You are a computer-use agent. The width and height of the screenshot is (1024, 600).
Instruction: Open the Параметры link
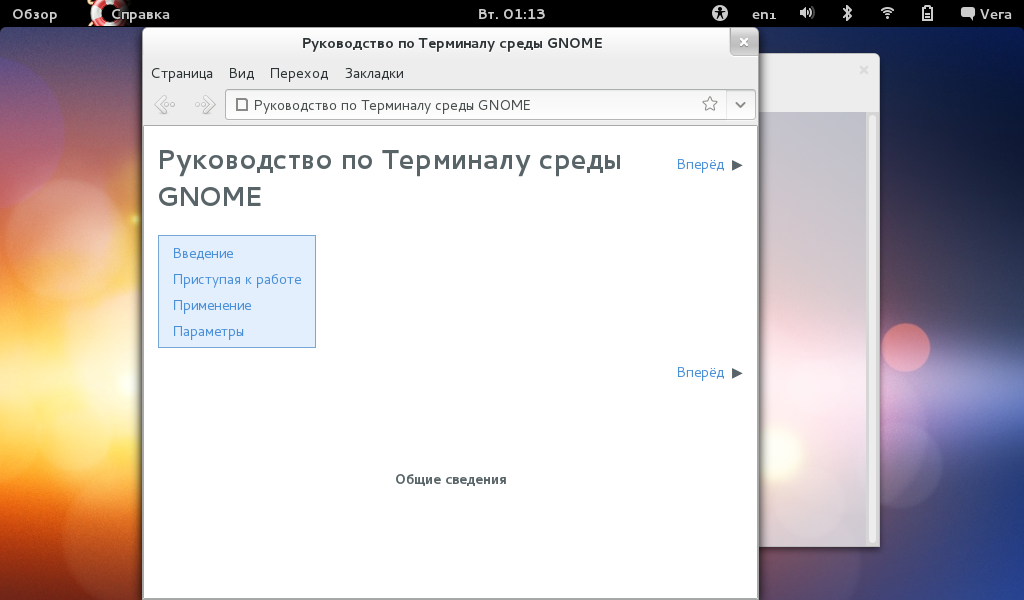pyautogui.click(x=208, y=332)
